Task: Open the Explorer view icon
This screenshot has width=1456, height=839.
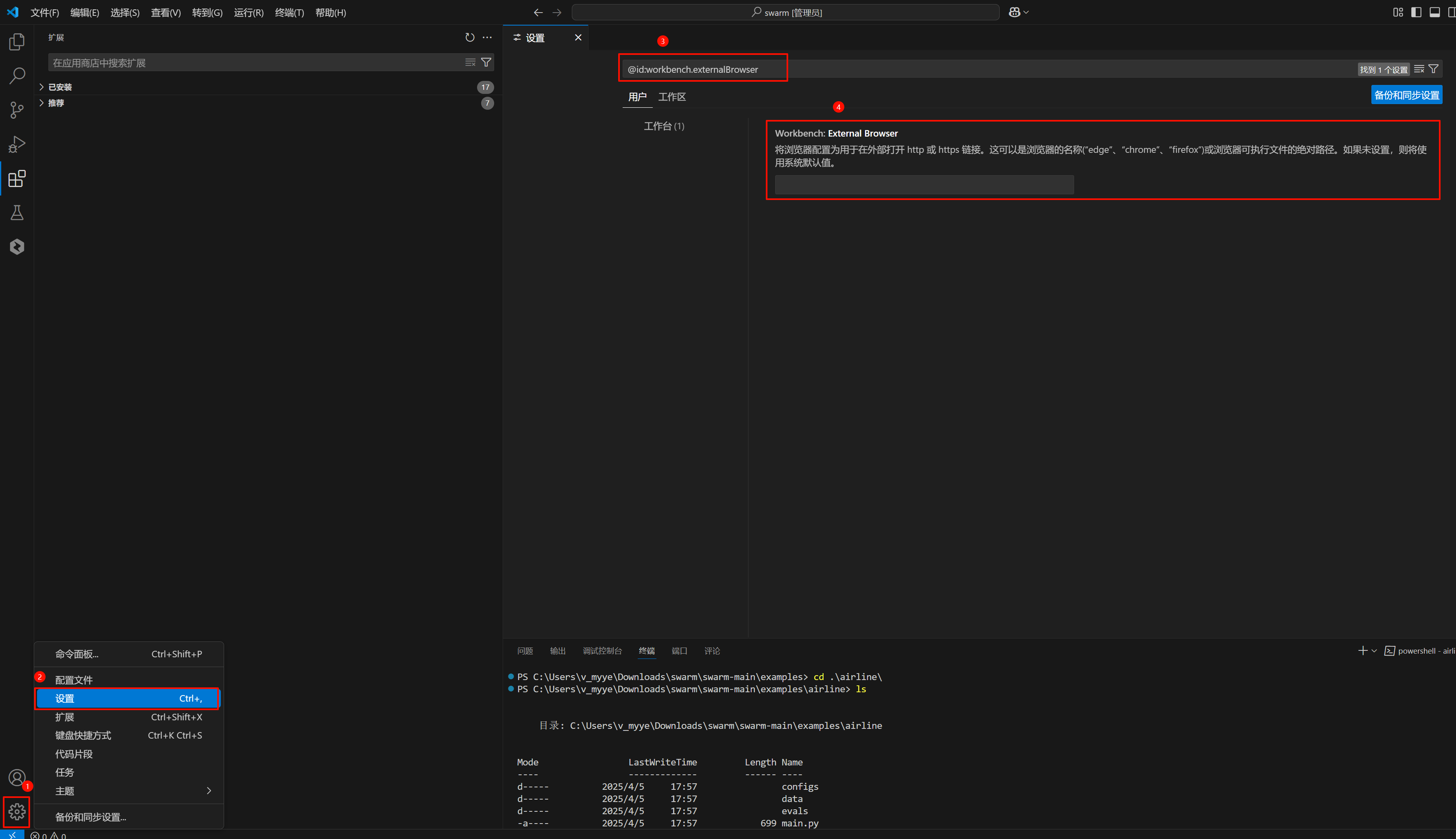Action: (17, 41)
